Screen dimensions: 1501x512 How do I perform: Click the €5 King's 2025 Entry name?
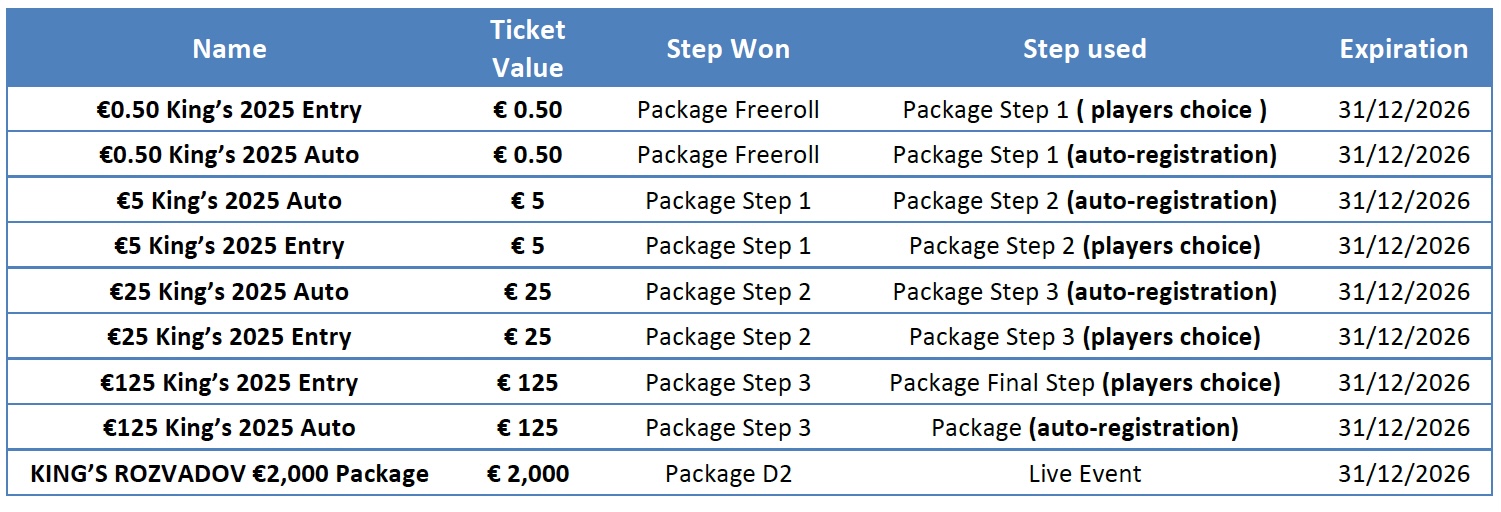click(x=230, y=246)
